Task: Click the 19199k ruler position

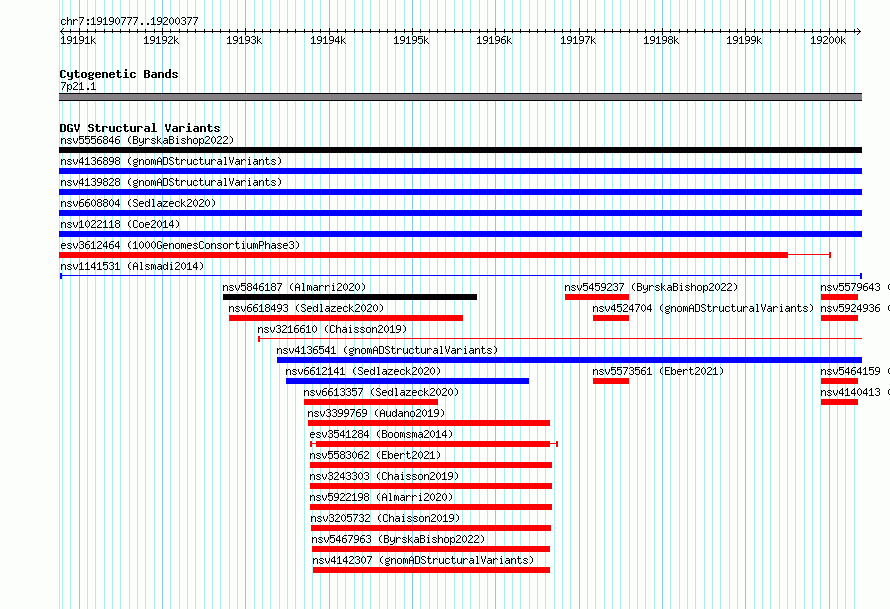Action: point(744,40)
